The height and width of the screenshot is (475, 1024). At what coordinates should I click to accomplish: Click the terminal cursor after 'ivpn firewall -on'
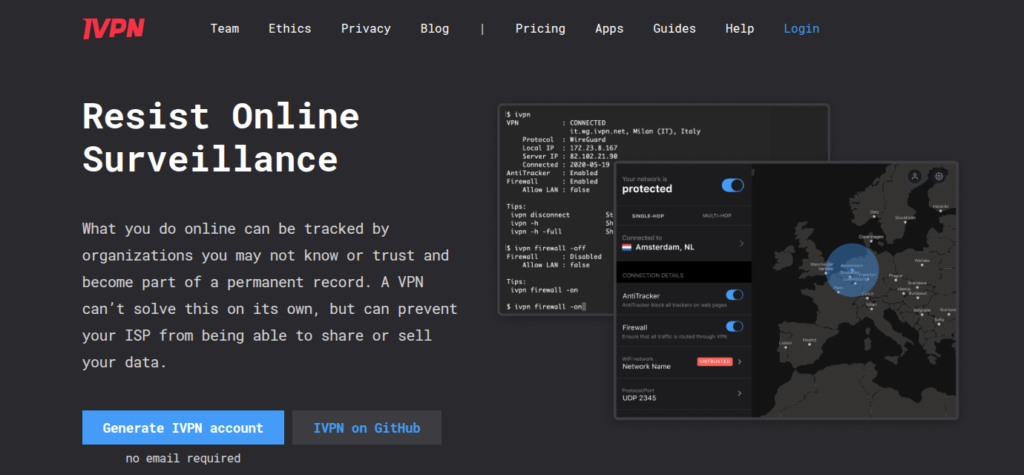584,306
